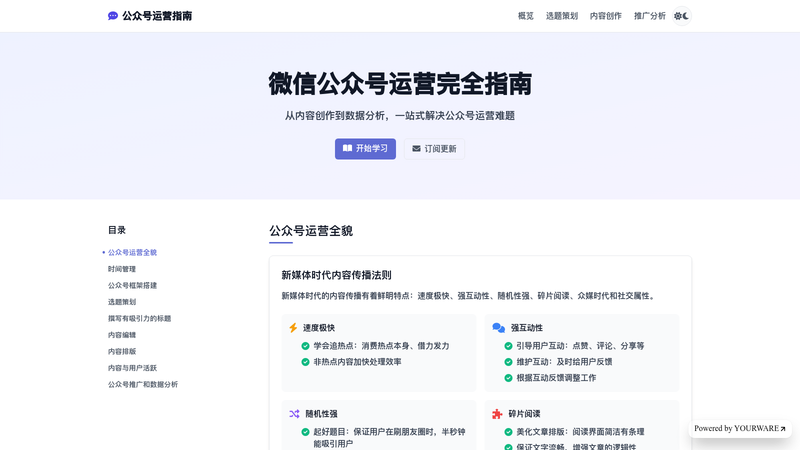
Task: Click the green check beside 维护互动
Action: [x=508, y=362]
